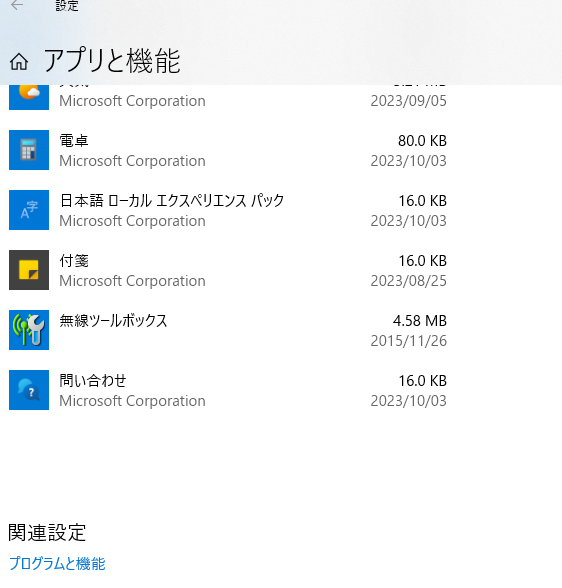Click Microsoft Corporation under 問い合わせ
562x588 pixels.
[x=132, y=401]
